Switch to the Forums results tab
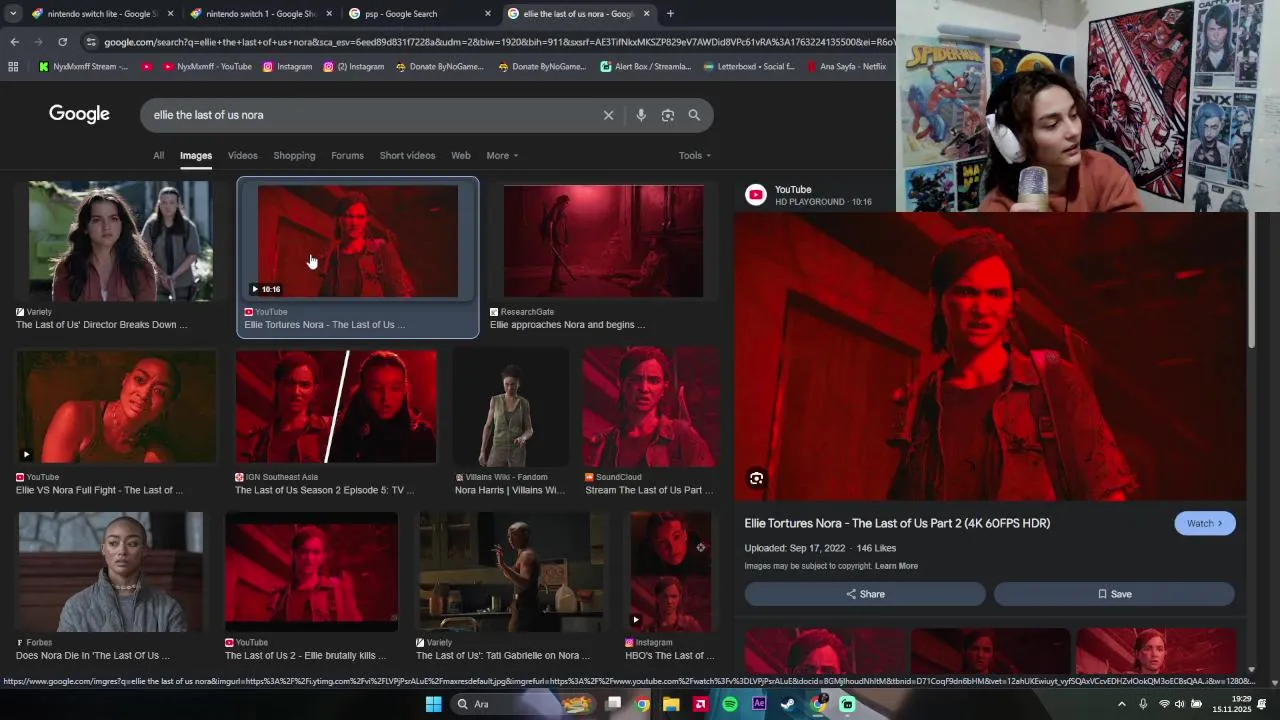1280x720 pixels. (x=347, y=156)
